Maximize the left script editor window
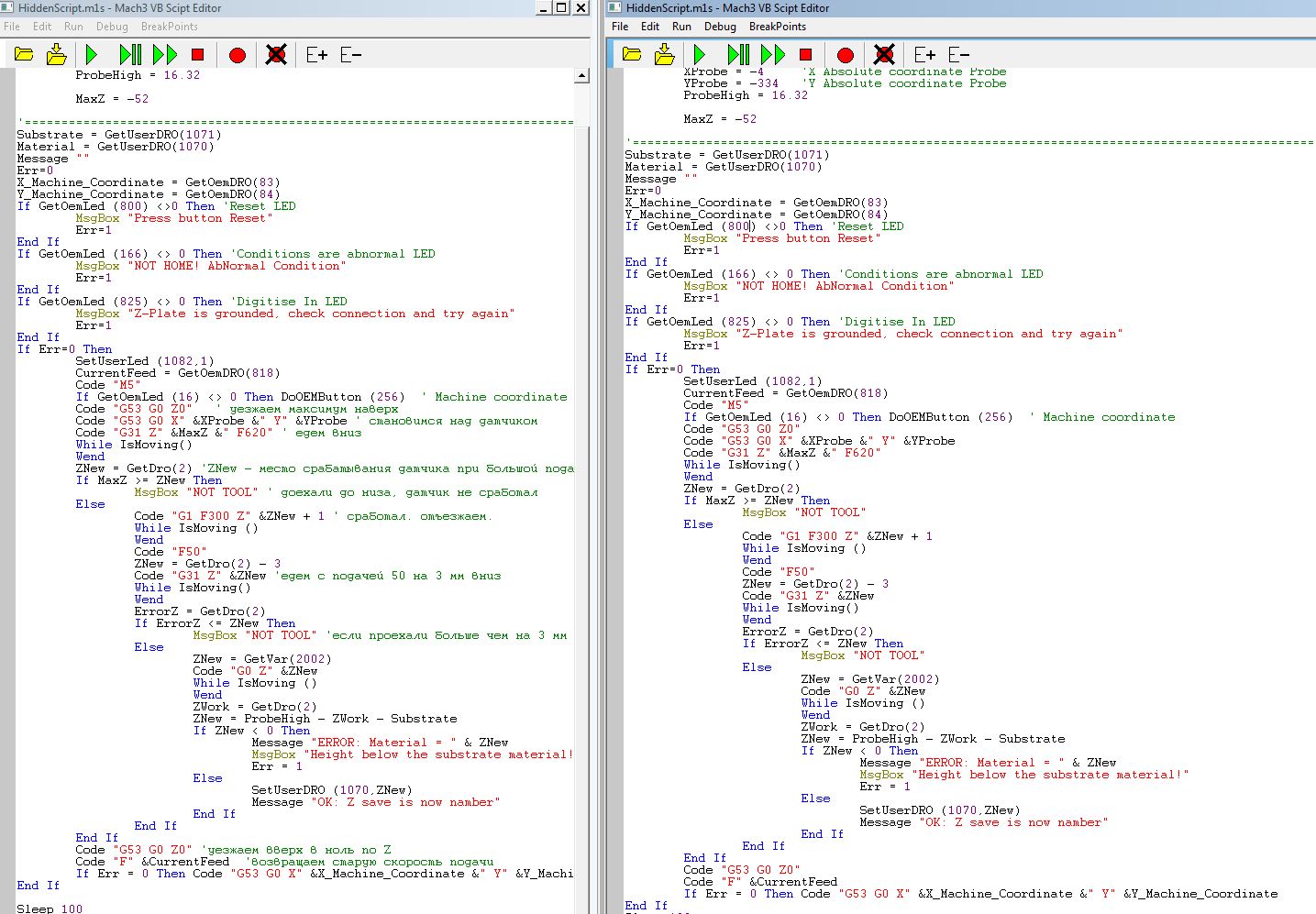 tap(562, 8)
